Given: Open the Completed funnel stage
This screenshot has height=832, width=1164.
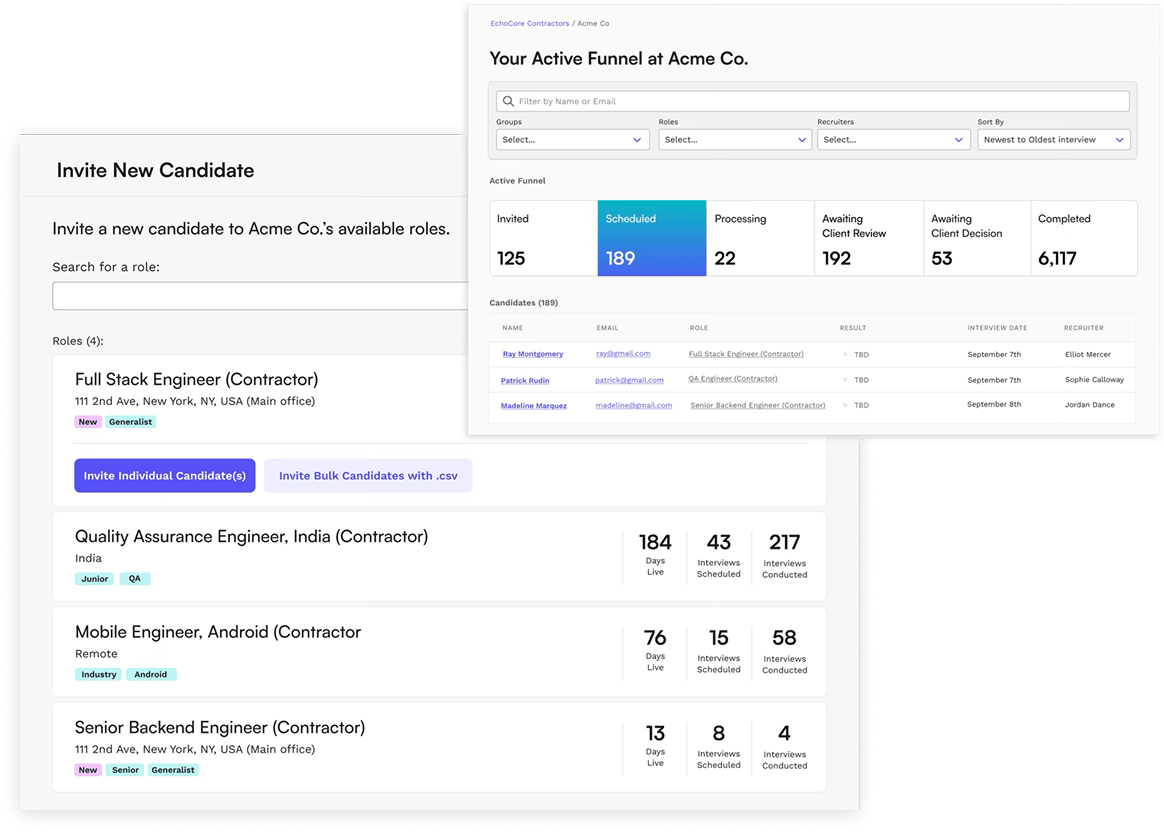Looking at the screenshot, I should click(x=1083, y=238).
